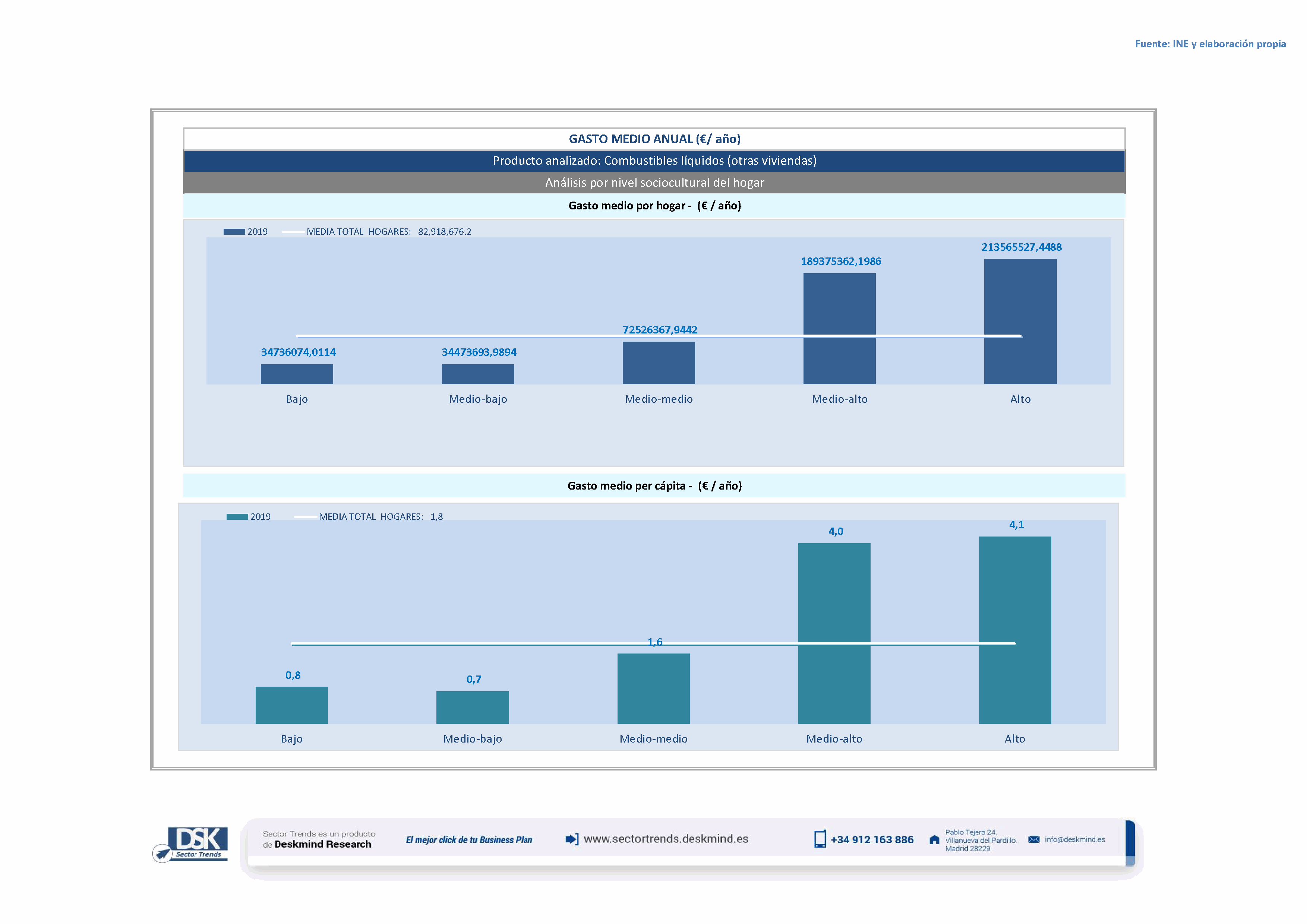Select the Bajo bar in per capita chart
1307x924 pixels.
point(291,705)
